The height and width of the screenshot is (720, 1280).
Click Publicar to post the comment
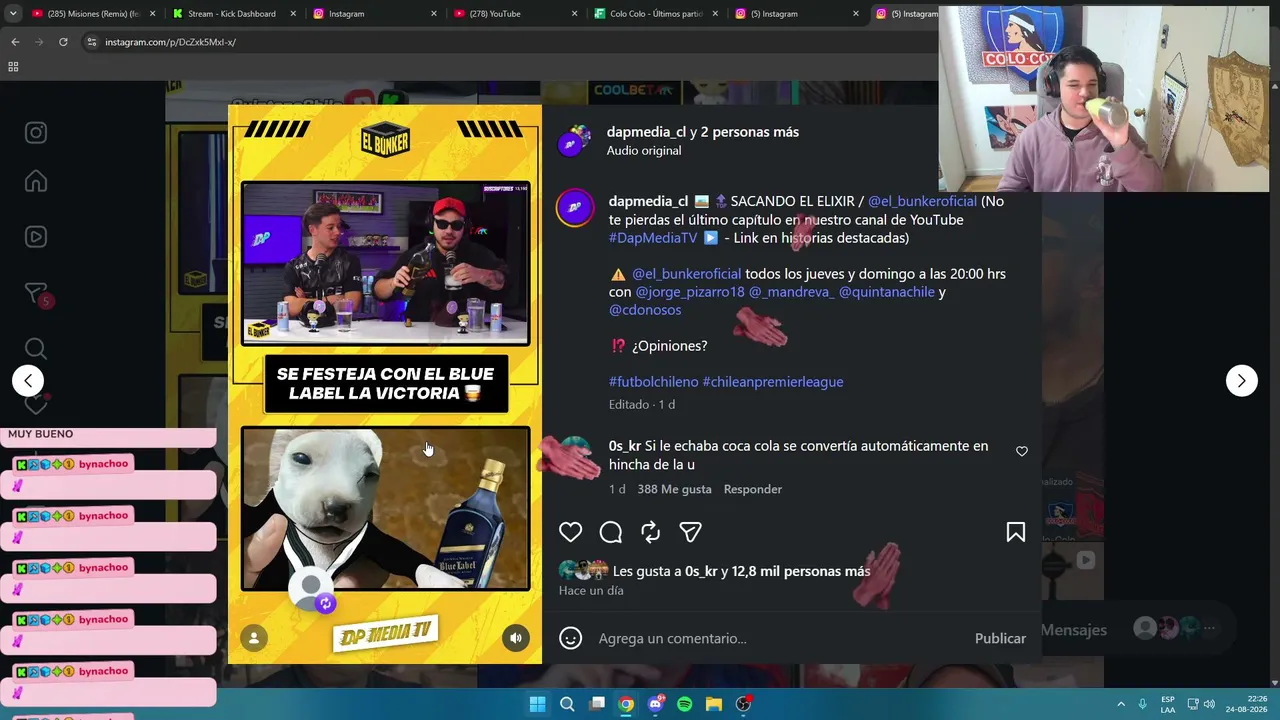1000,638
